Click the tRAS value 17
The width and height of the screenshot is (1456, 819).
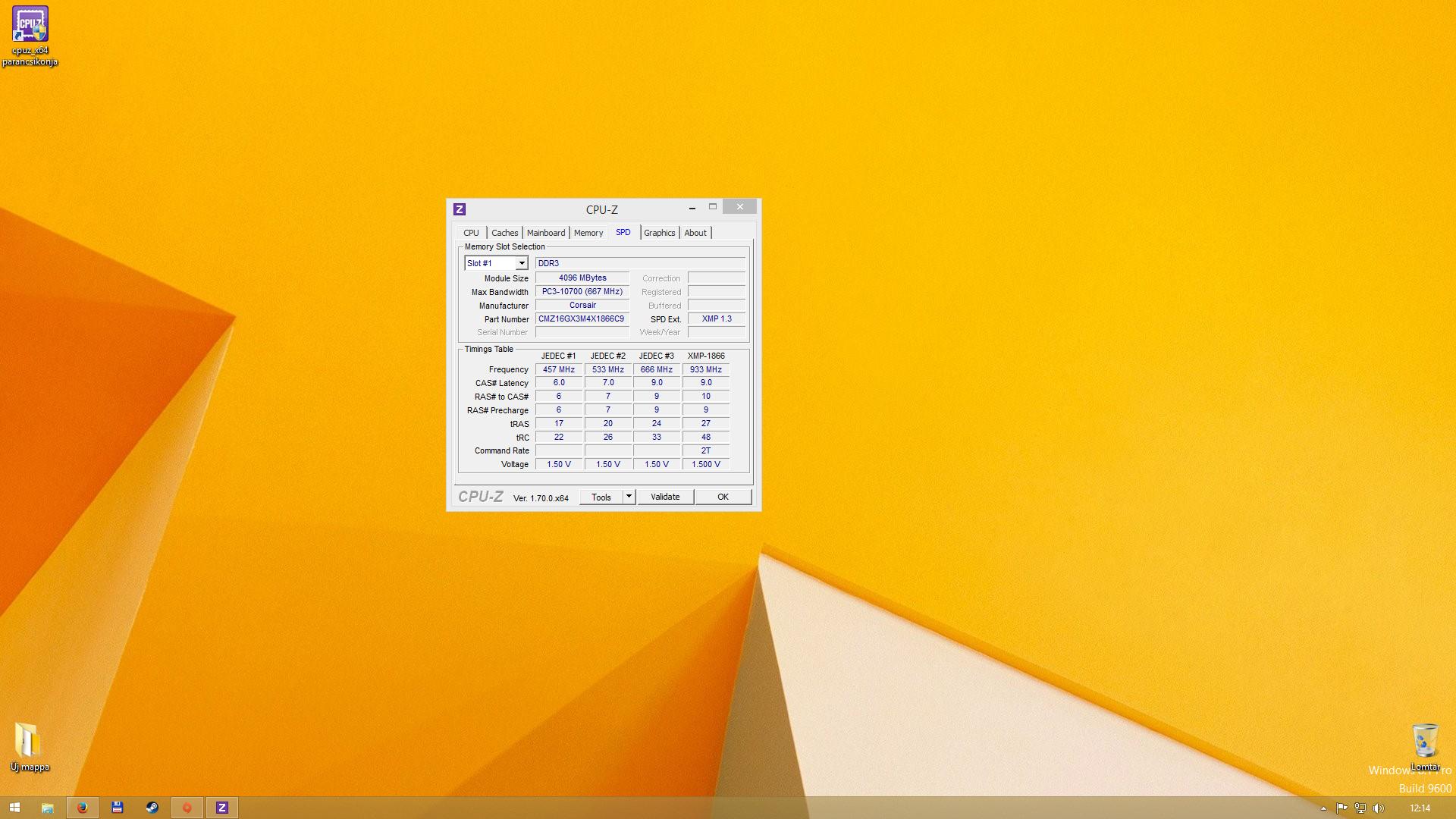pos(559,424)
